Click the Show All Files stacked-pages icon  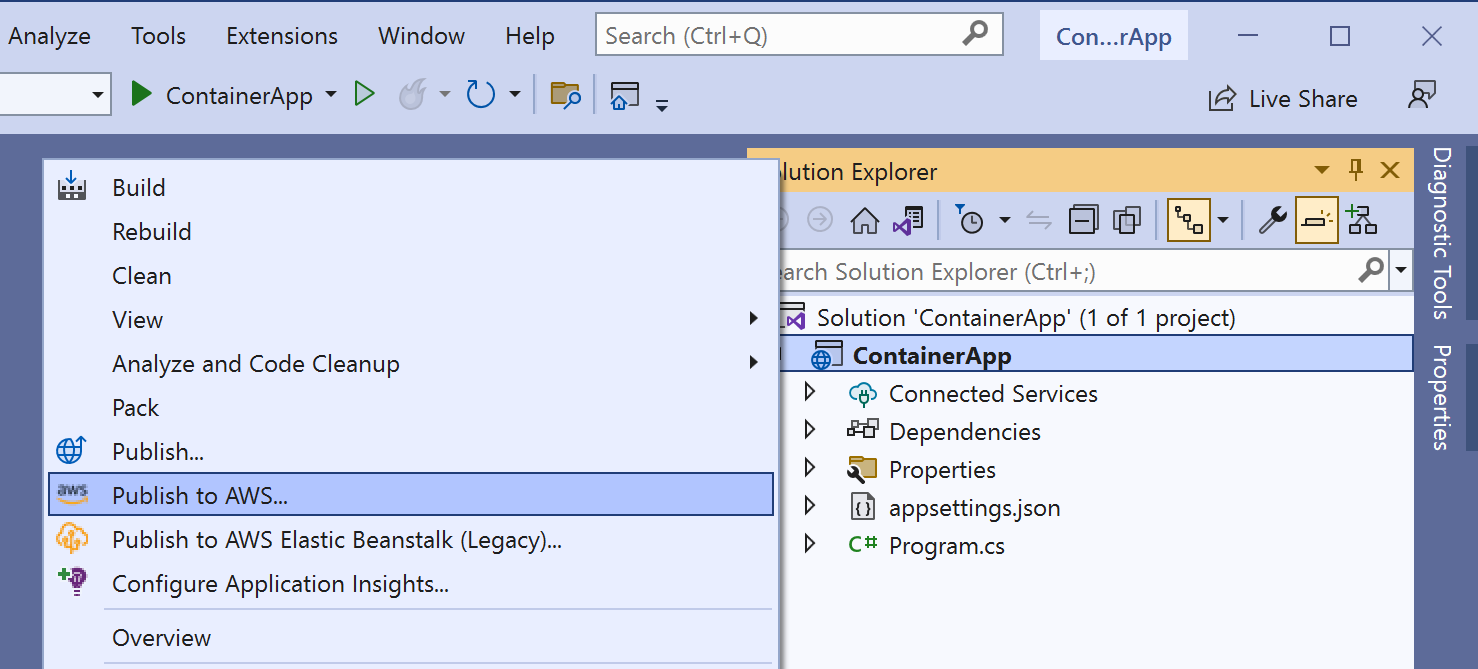1127,220
